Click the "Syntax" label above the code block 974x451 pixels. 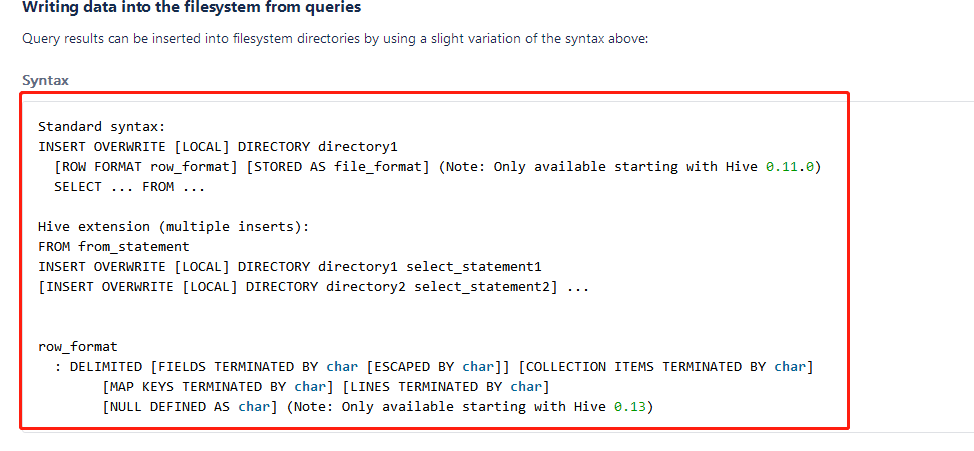(x=45, y=80)
